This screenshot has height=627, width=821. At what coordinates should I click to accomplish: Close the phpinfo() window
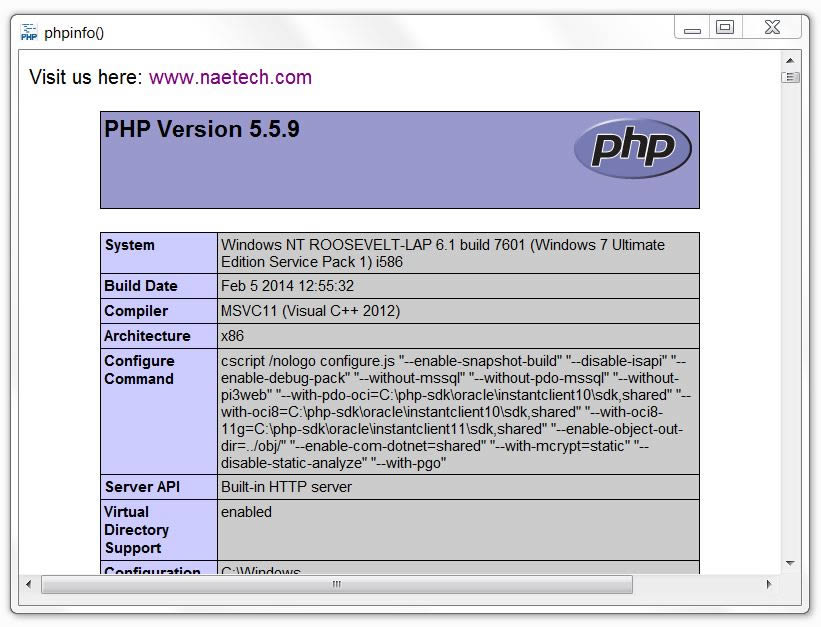tap(772, 28)
